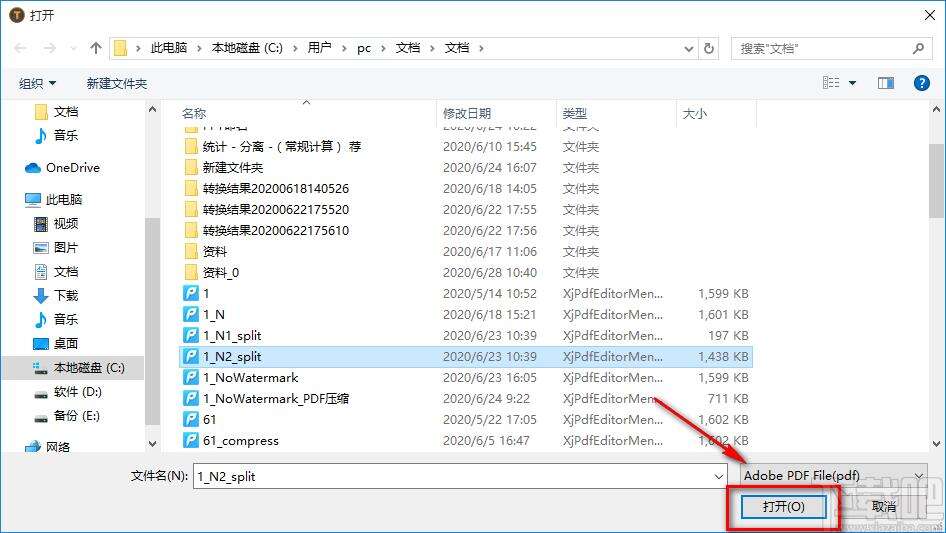Toggle the preview pane icon
946x533 pixels.
coord(886,83)
